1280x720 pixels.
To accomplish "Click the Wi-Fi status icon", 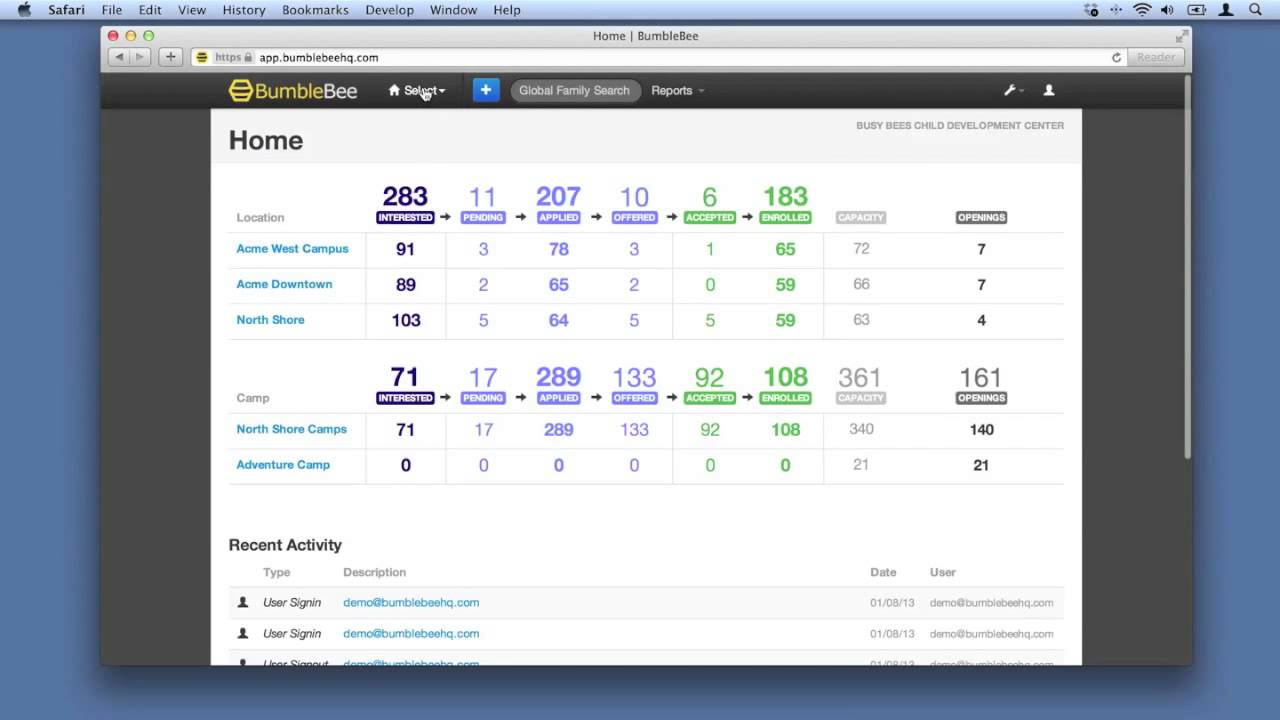I will 1142,10.
